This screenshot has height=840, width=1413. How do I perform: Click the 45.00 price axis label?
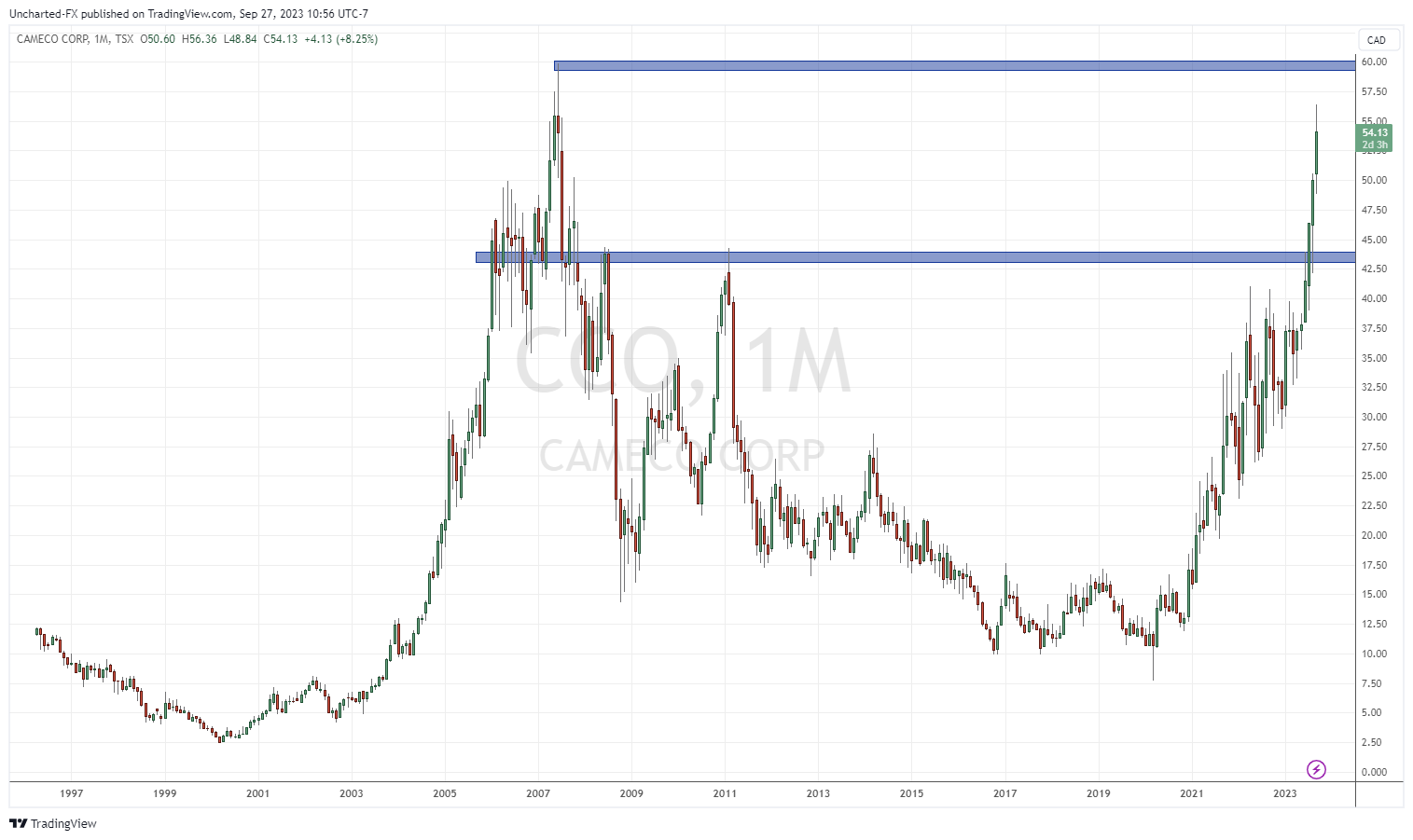point(1374,240)
